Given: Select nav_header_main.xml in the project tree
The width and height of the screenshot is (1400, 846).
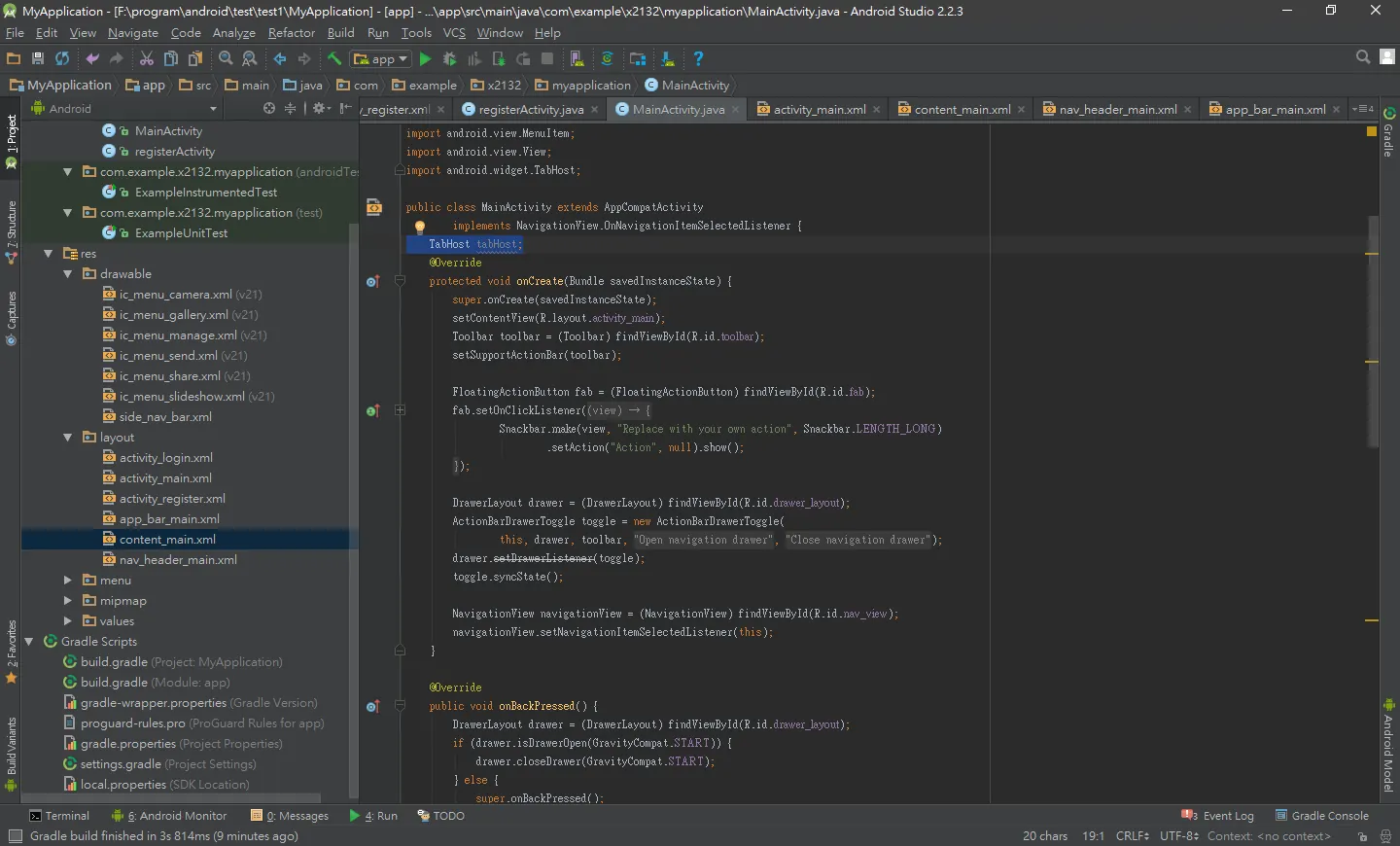Looking at the screenshot, I should pos(178,560).
